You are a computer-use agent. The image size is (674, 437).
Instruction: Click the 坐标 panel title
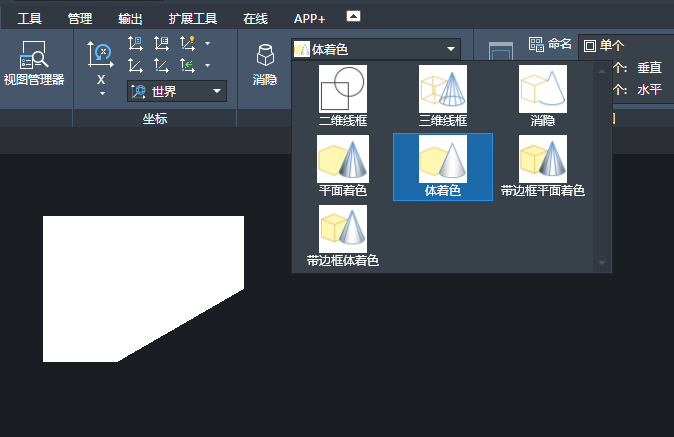click(x=155, y=119)
